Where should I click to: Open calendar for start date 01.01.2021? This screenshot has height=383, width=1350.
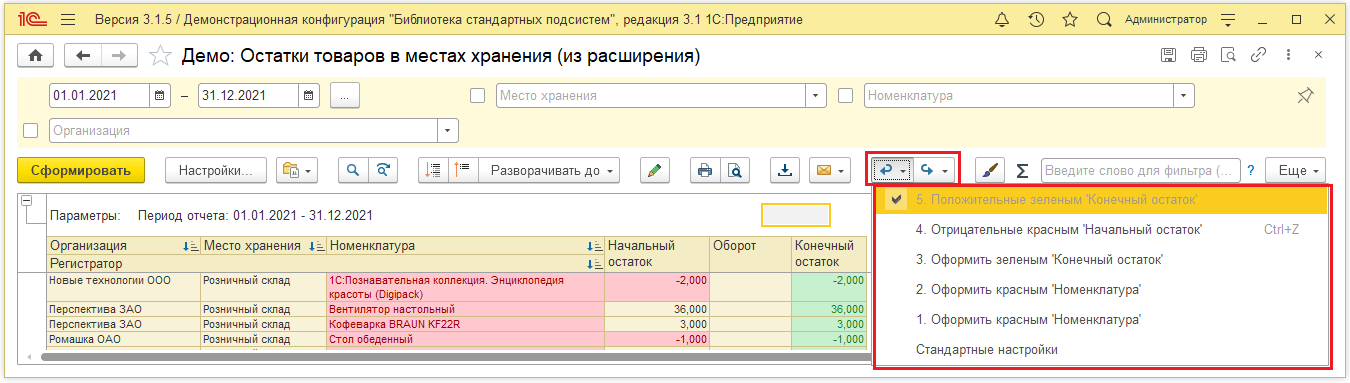tap(161, 96)
